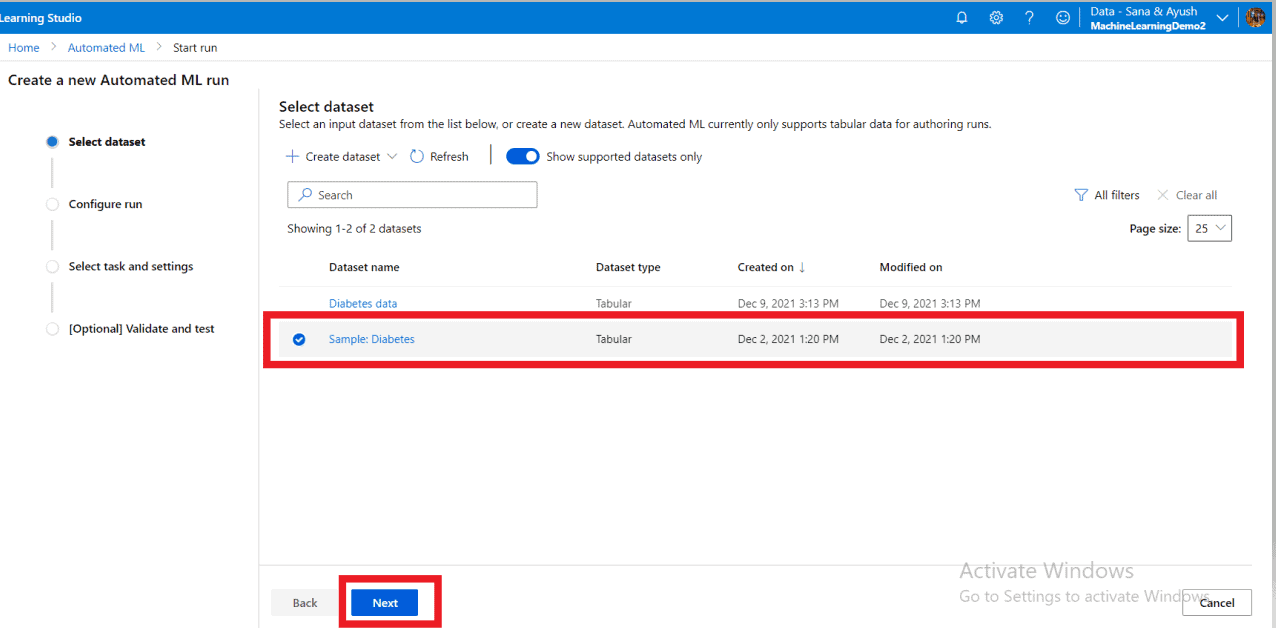Click the All filters label
This screenshot has height=628, width=1276.
(1117, 195)
